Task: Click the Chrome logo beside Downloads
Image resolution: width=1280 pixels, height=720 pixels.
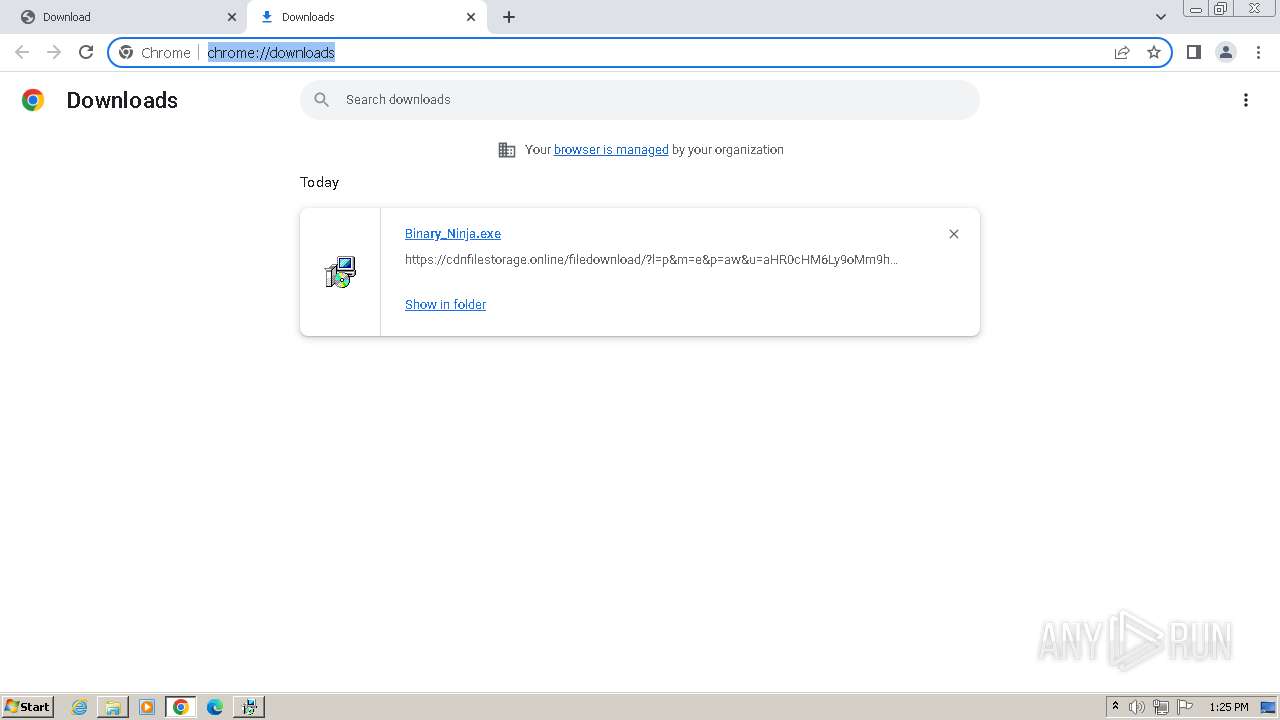Action: pyautogui.click(x=33, y=100)
